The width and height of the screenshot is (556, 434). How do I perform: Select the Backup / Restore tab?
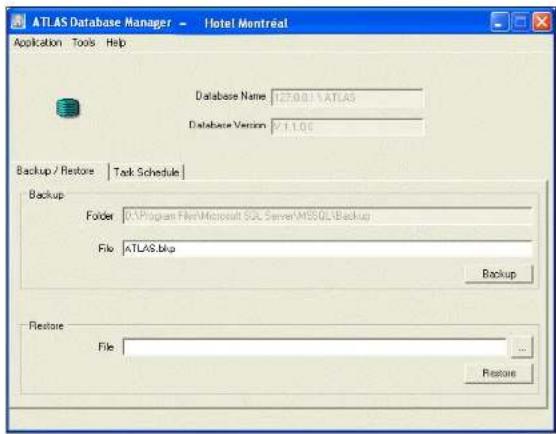click(x=56, y=171)
